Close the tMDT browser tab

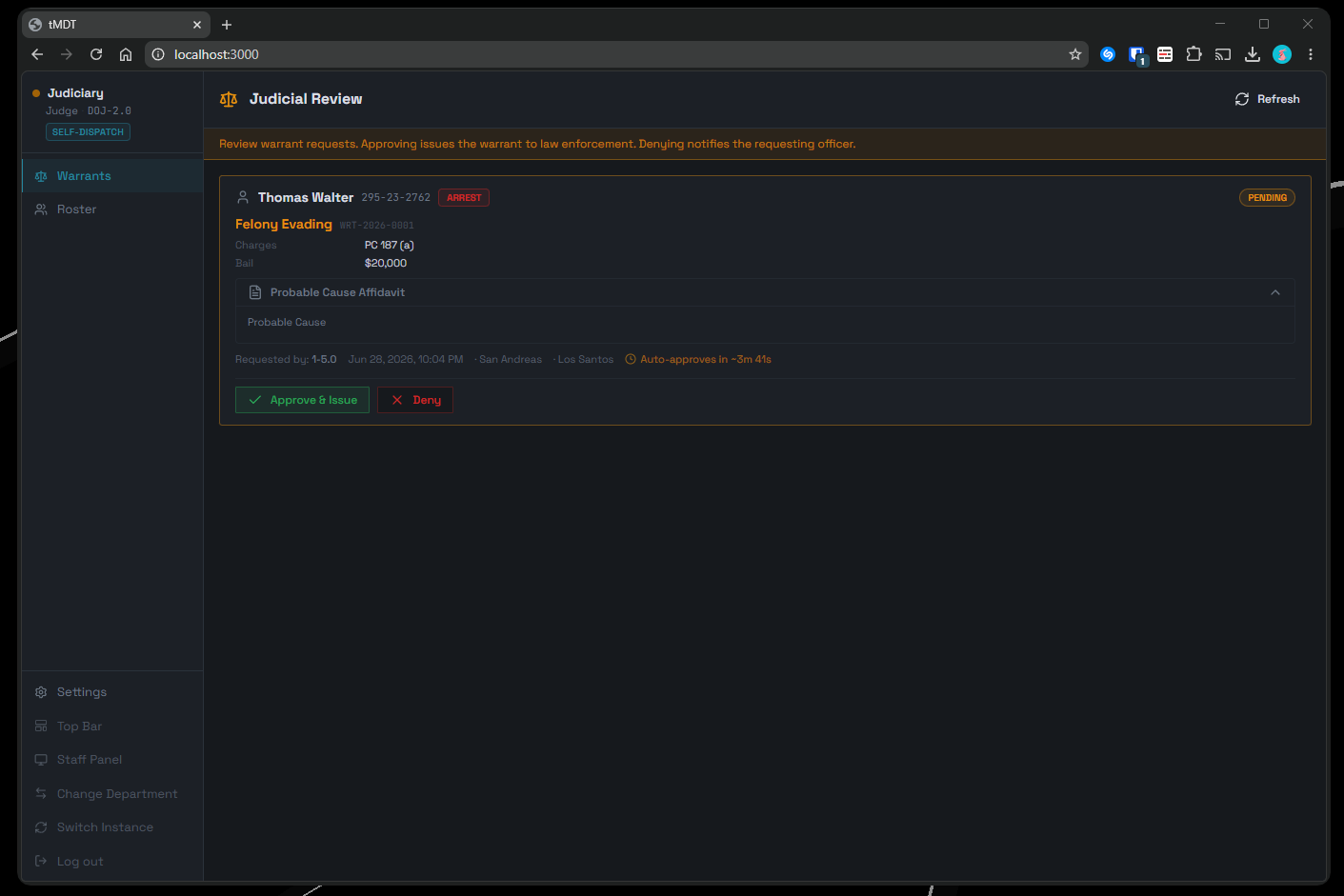(197, 25)
